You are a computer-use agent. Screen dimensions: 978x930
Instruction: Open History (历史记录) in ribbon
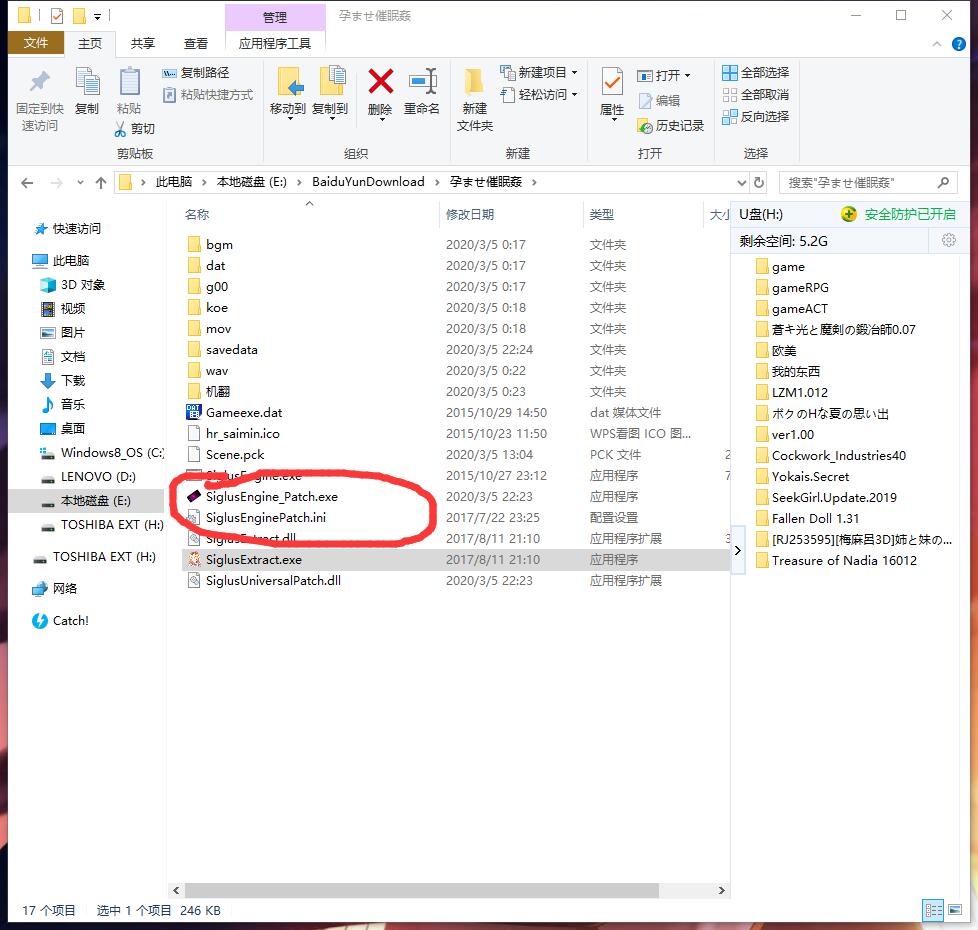pos(671,125)
